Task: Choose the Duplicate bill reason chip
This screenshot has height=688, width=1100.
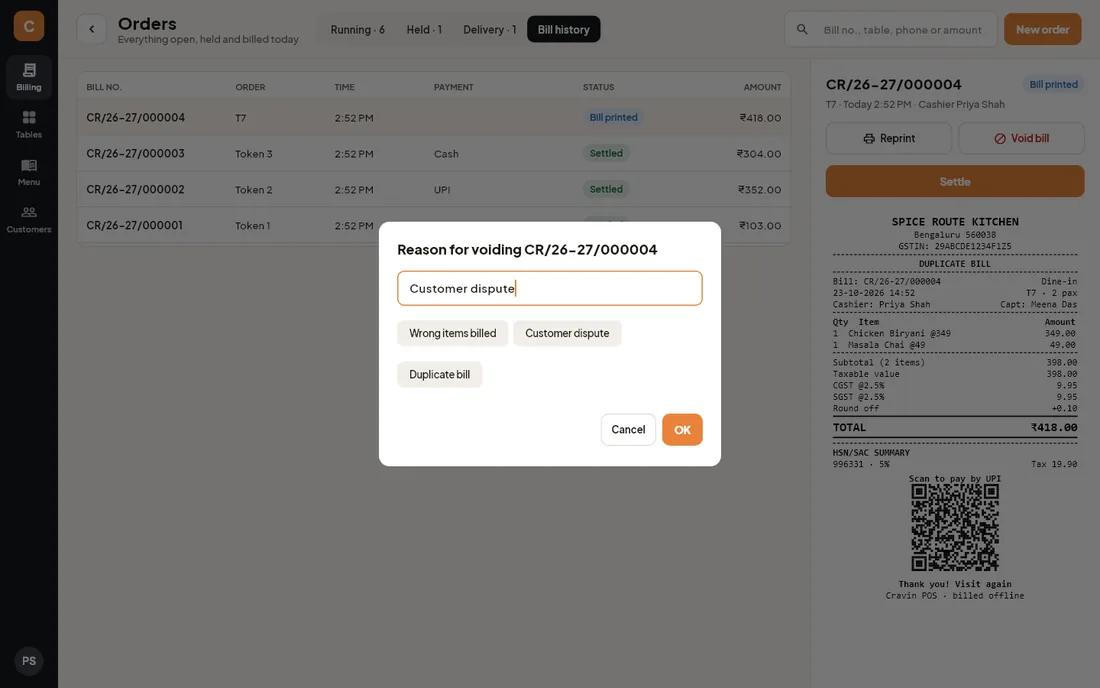Action: pyautogui.click(x=439, y=375)
